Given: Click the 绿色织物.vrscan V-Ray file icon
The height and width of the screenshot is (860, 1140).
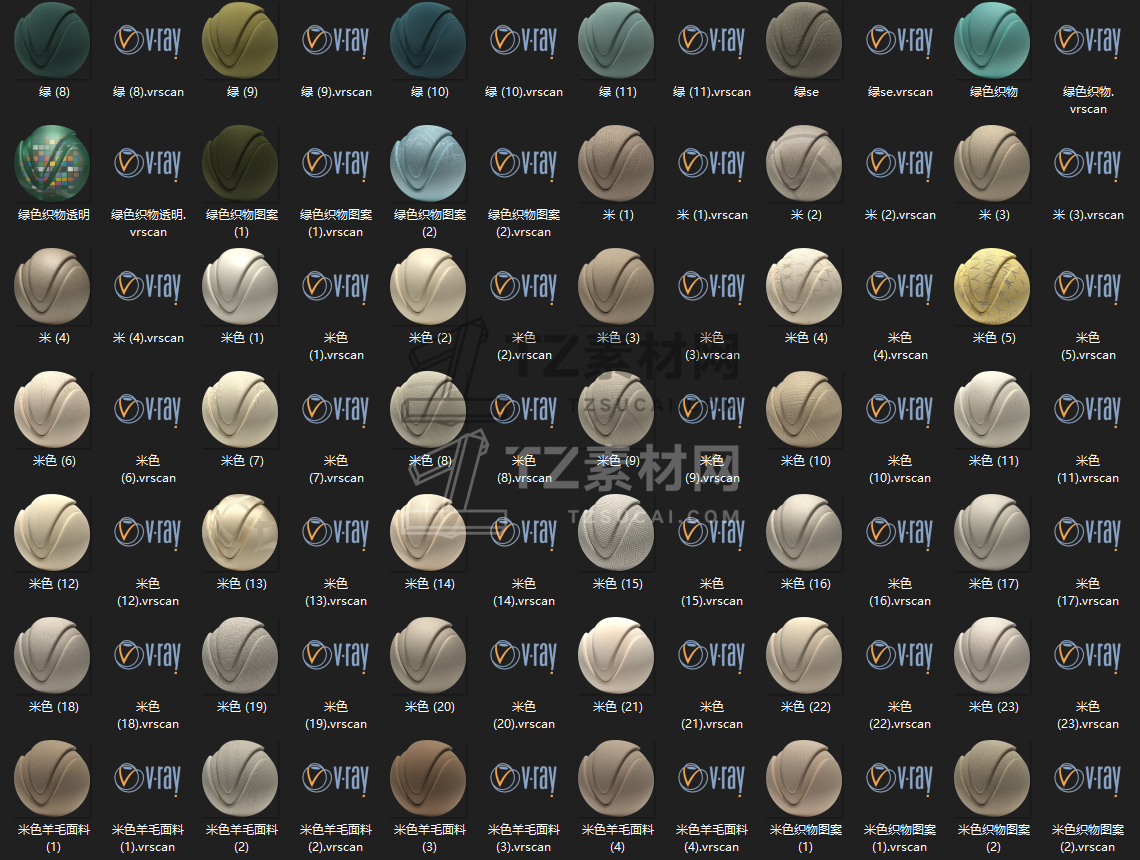Looking at the screenshot, I should coord(1088,40).
